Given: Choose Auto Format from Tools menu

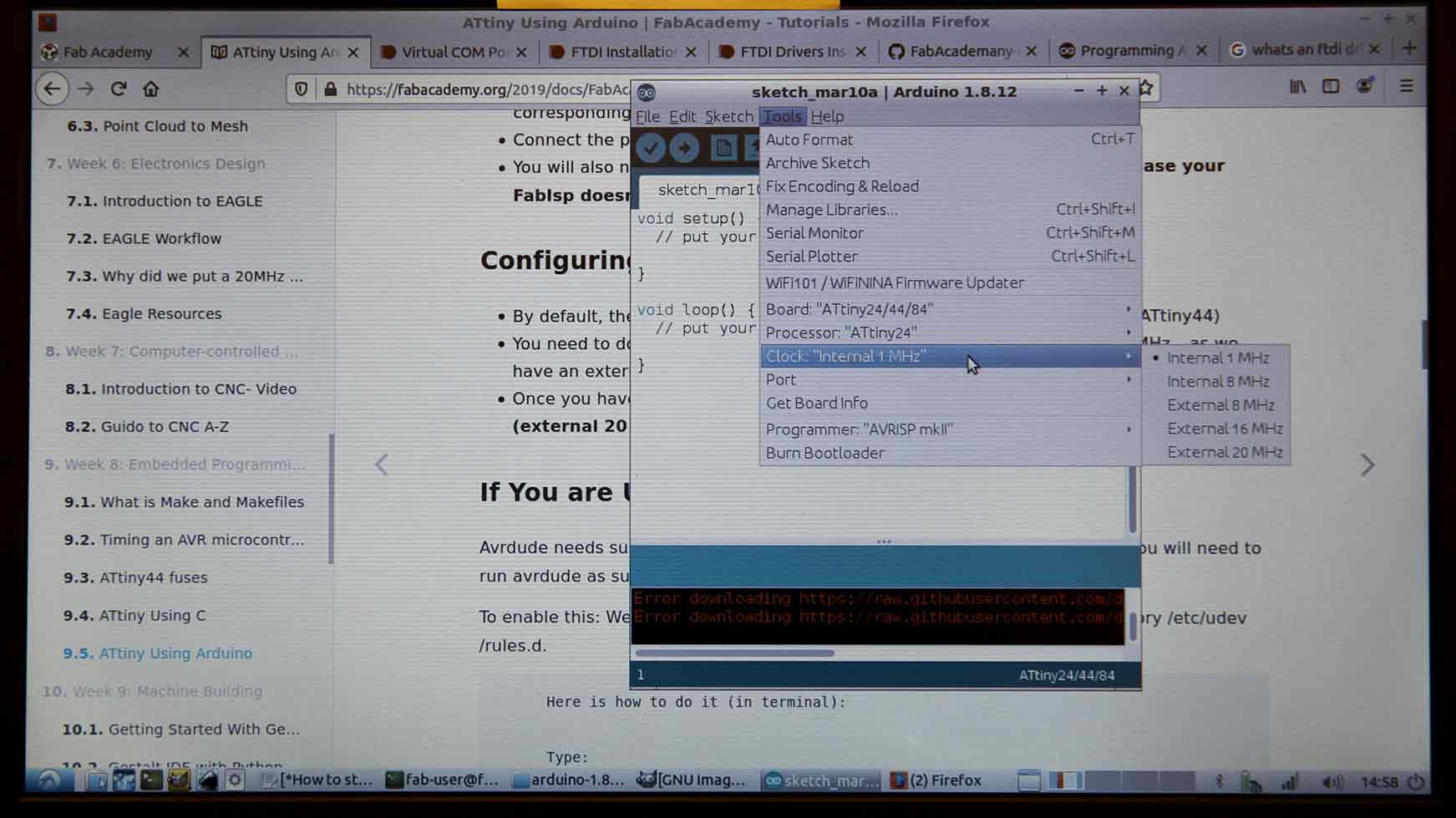Looking at the screenshot, I should coord(950,140).
